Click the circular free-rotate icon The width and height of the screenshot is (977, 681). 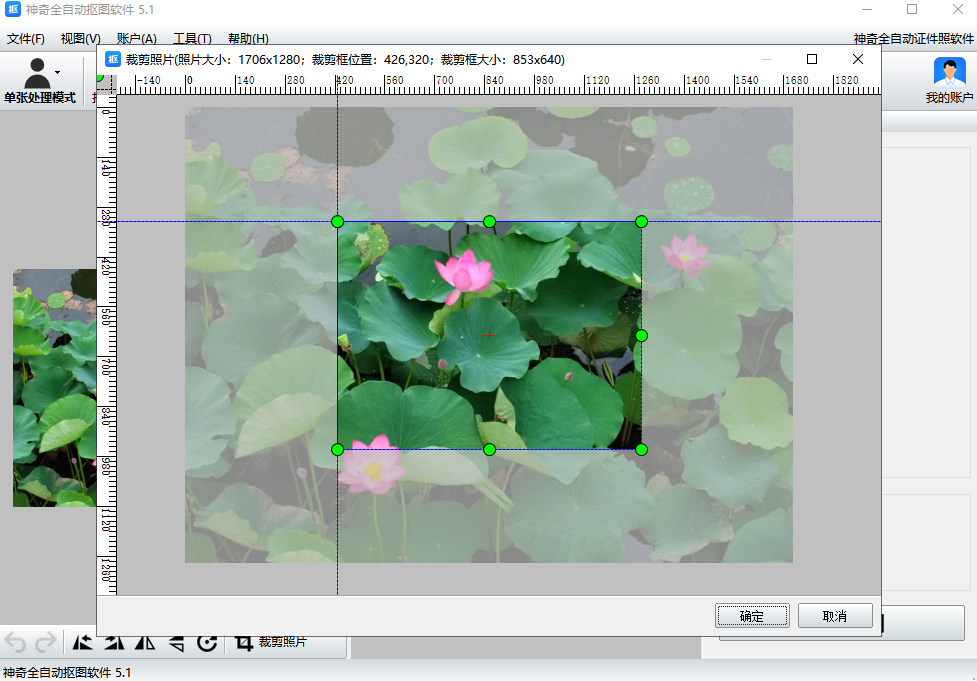[207, 641]
